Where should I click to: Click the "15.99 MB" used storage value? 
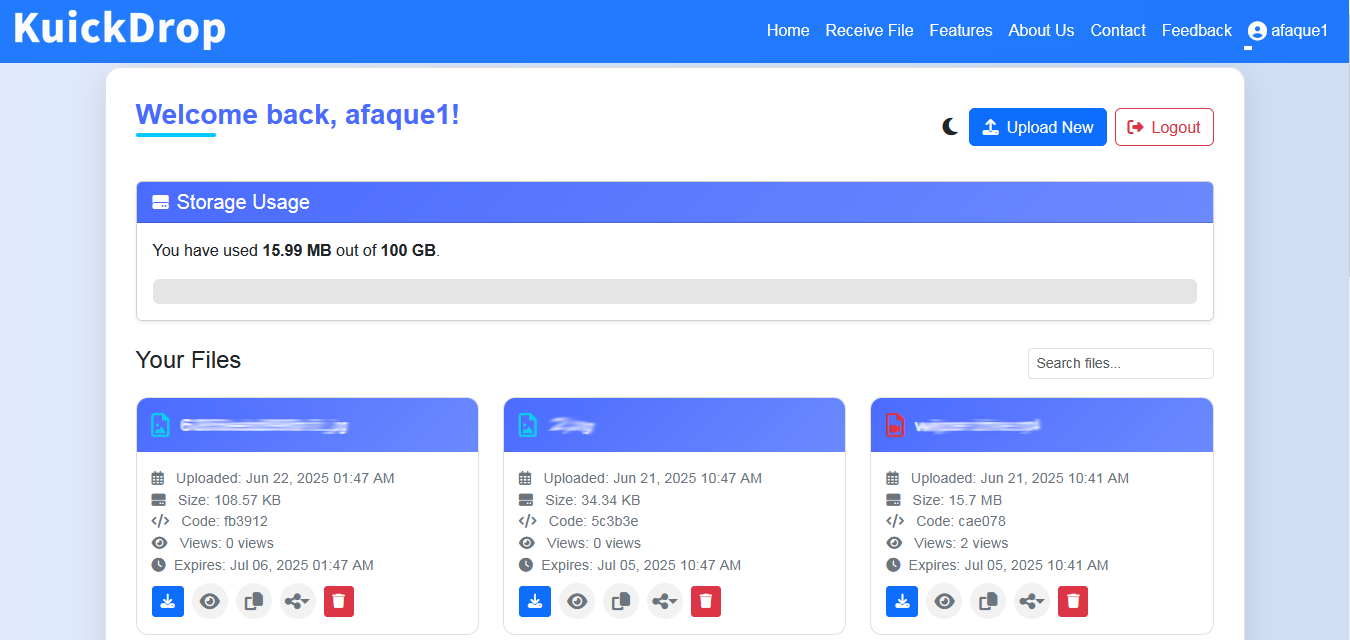(x=297, y=250)
